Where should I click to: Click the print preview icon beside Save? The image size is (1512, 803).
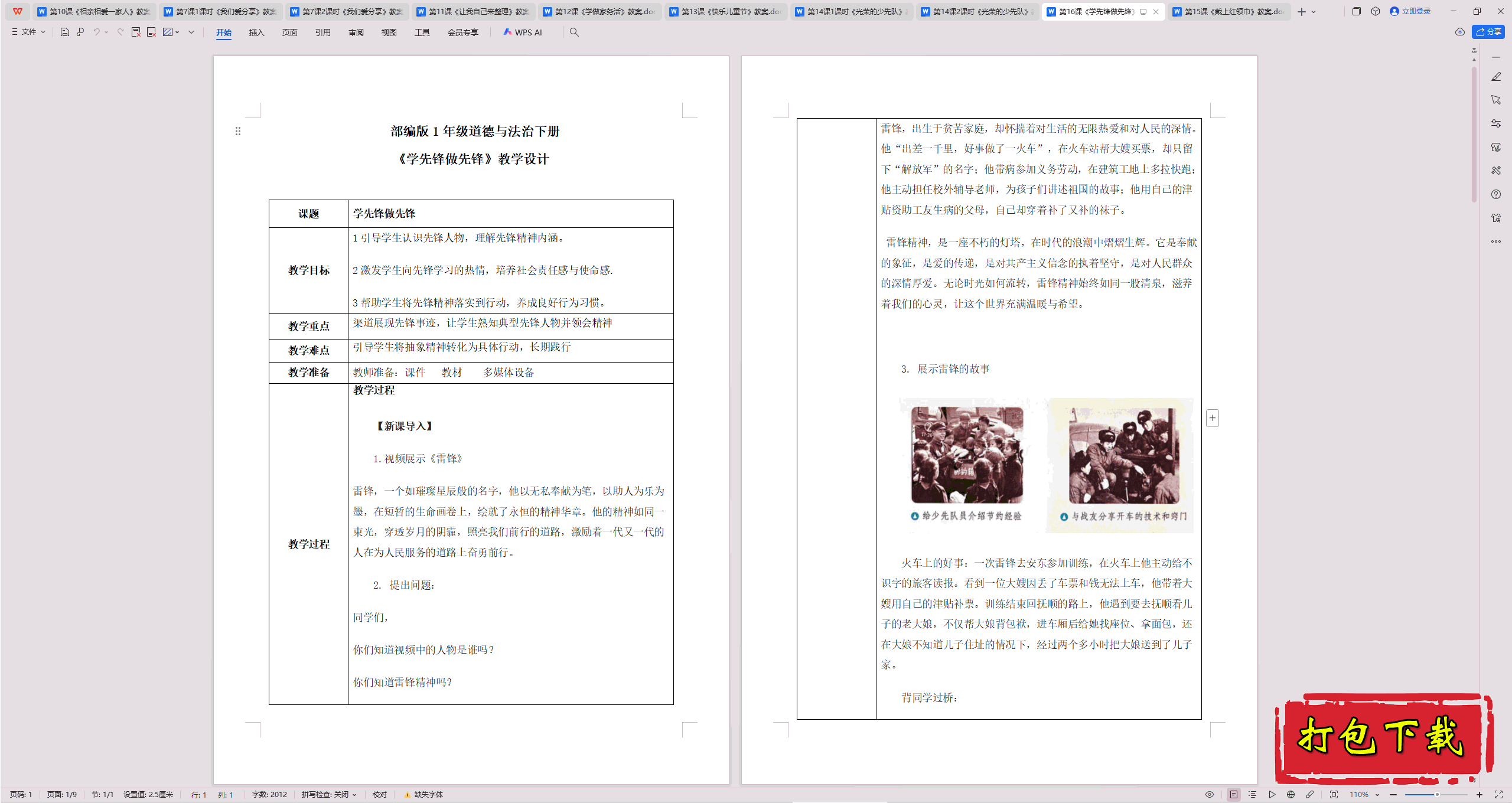[x=80, y=32]
